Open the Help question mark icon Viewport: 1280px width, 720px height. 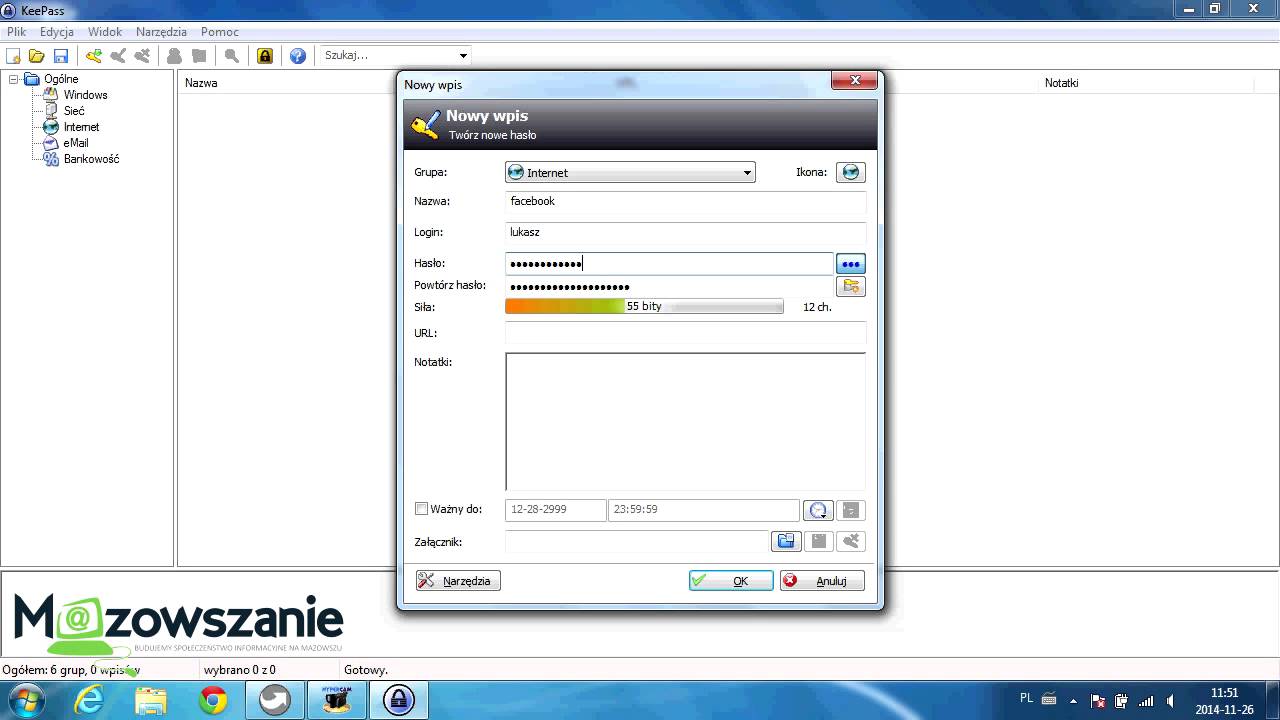pyautogui.click(x=298, y=56)
